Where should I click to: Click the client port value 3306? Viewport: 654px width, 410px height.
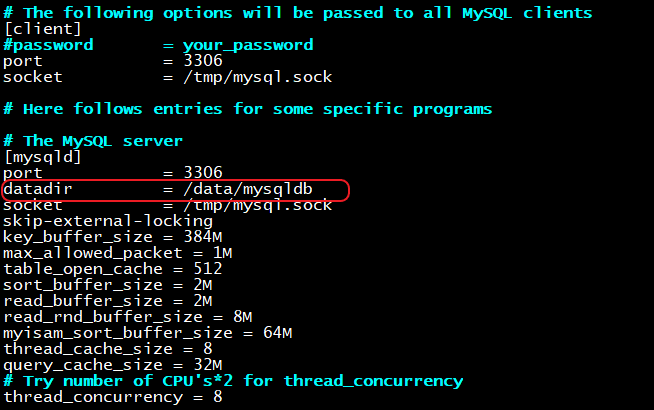(x=203, y=61)
